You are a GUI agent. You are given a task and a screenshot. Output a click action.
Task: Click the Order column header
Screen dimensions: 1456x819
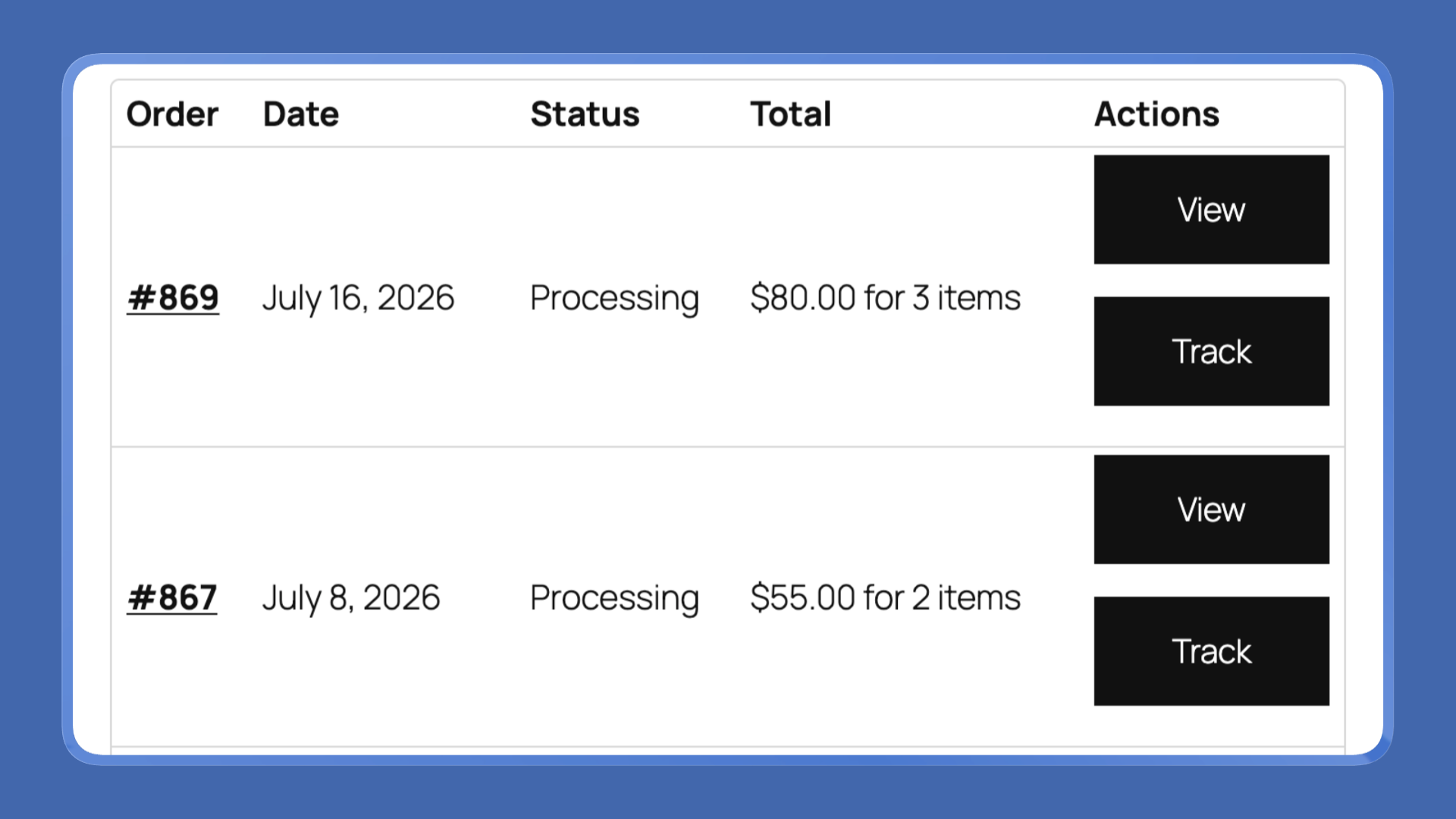point(172,115)
